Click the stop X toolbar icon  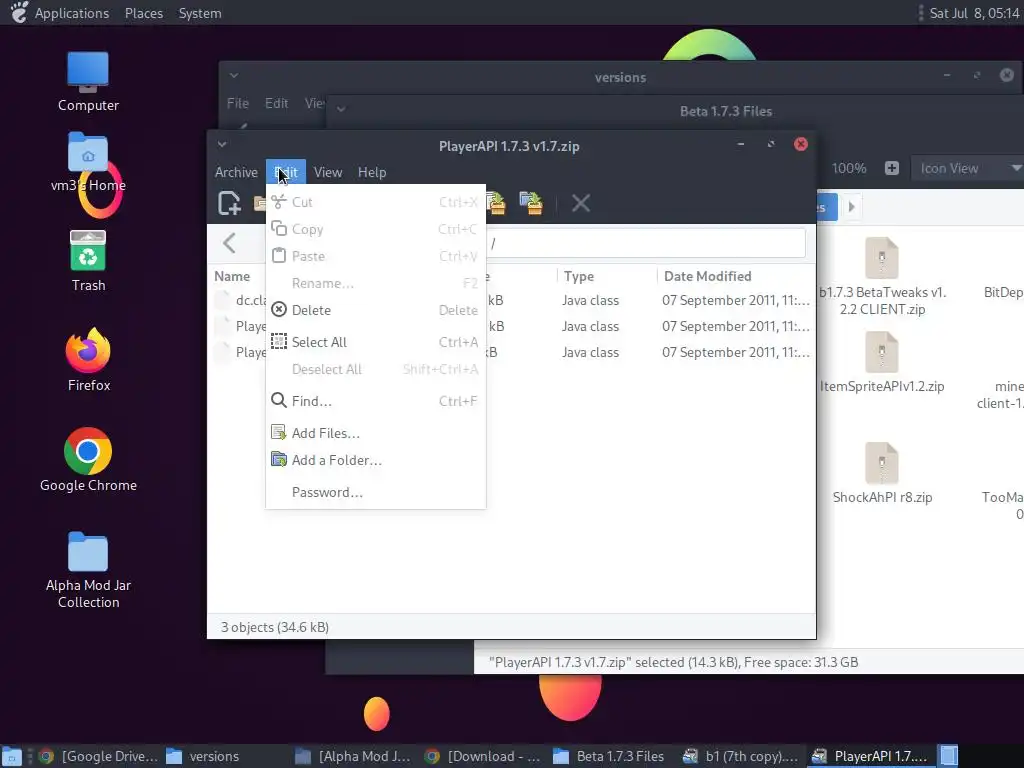pyautogui.click(x=581, y=203)
